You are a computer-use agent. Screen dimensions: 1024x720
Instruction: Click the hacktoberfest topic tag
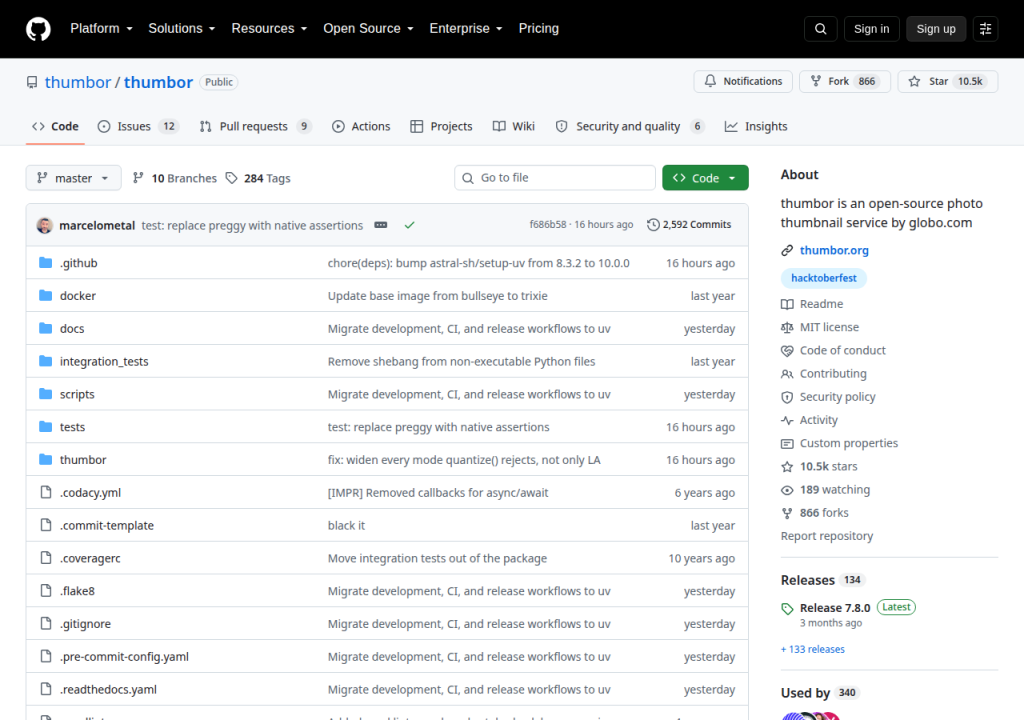pyautogui.click(x=824, y=278)
